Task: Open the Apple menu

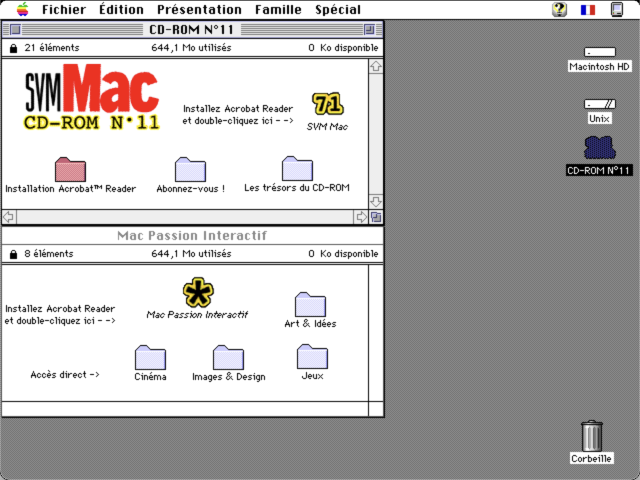Action: pos(23,9)
